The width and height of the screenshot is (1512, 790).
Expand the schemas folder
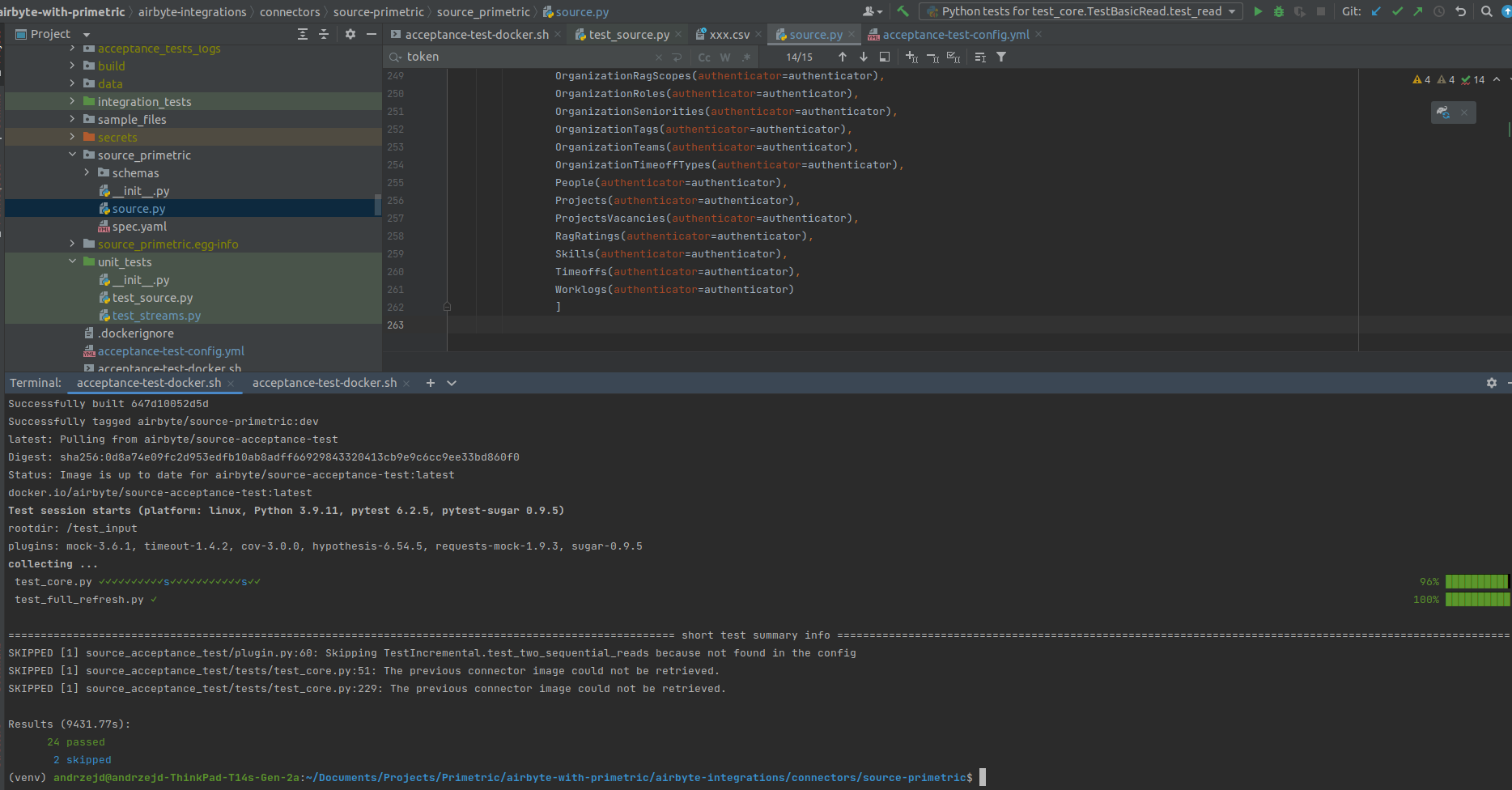(87, 172)
